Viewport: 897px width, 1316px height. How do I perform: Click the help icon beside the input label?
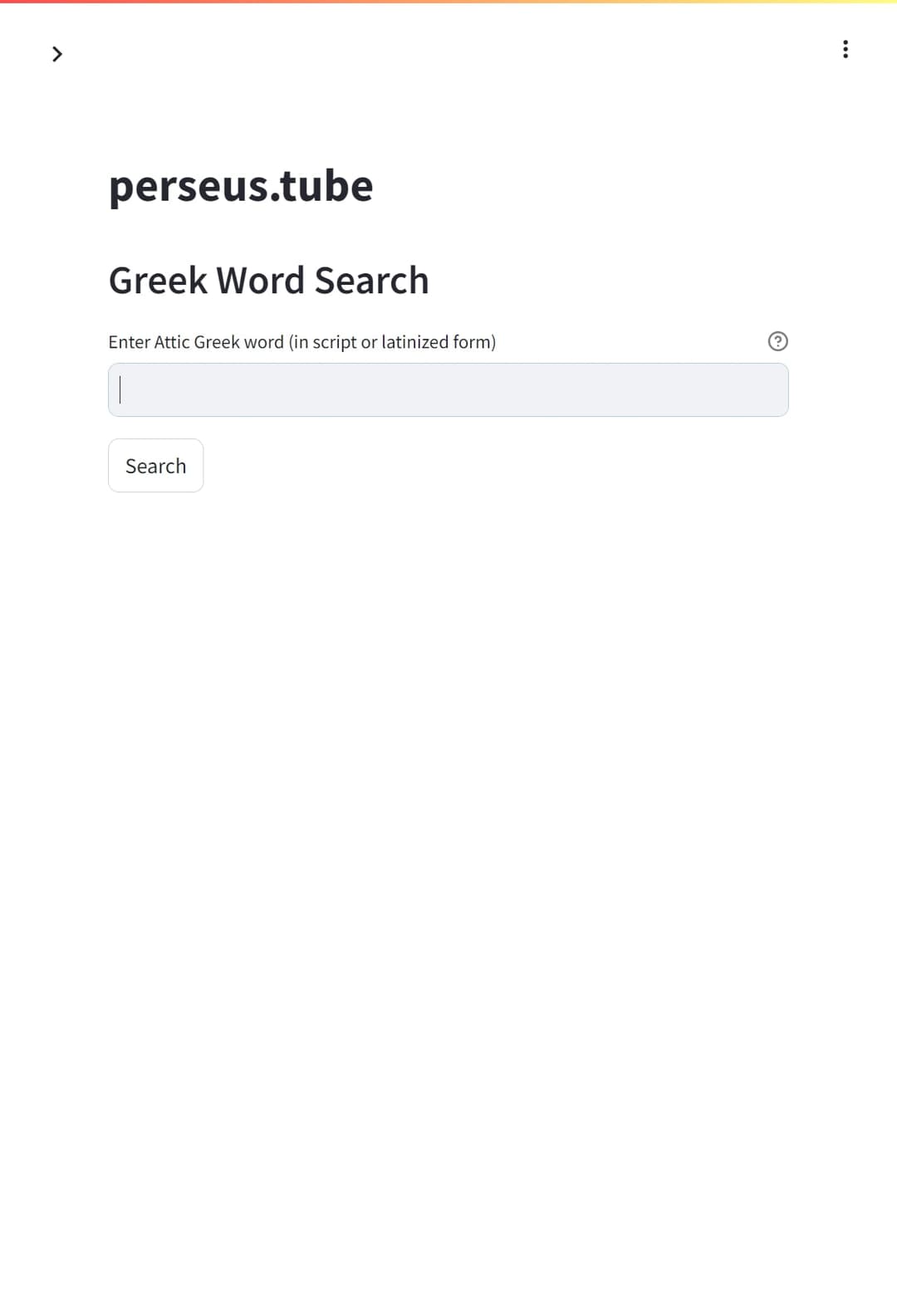tap(777, 341)
